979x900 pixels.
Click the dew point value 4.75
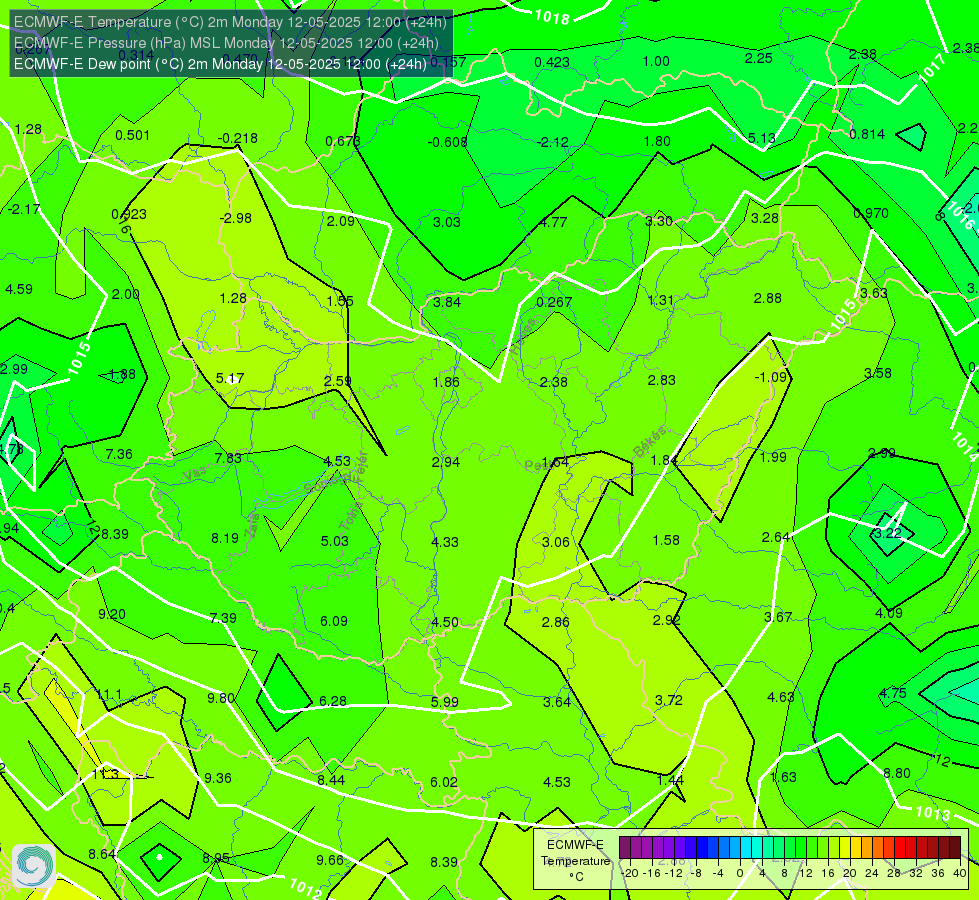893,693
